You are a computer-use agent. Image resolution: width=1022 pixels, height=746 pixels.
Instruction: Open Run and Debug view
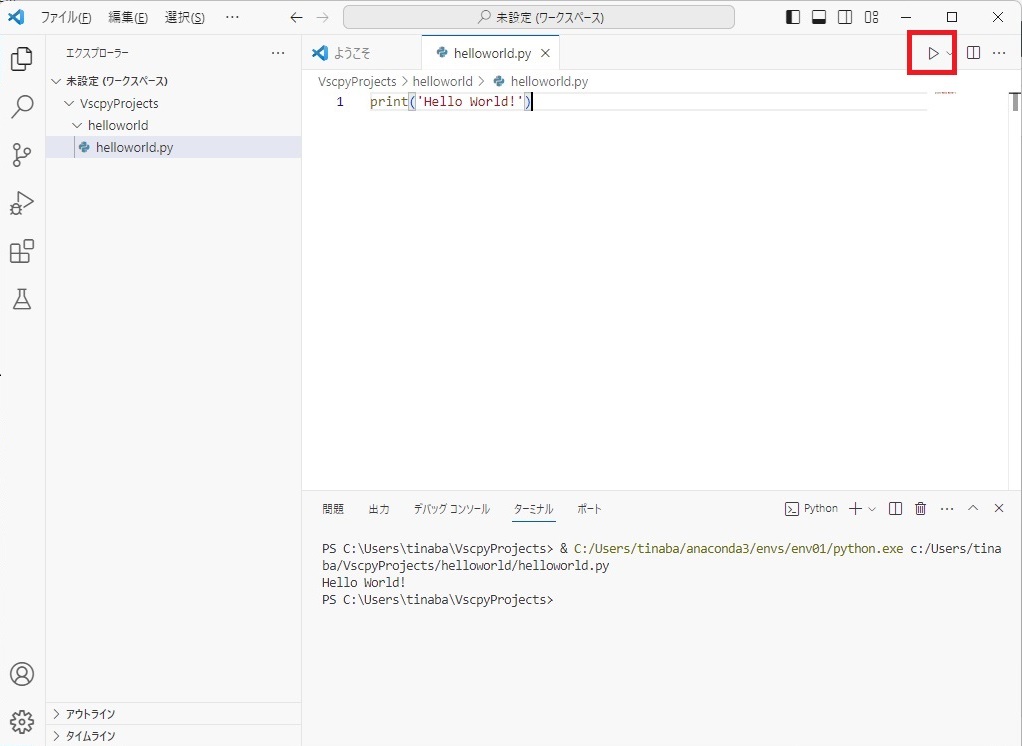click(22, 203)
